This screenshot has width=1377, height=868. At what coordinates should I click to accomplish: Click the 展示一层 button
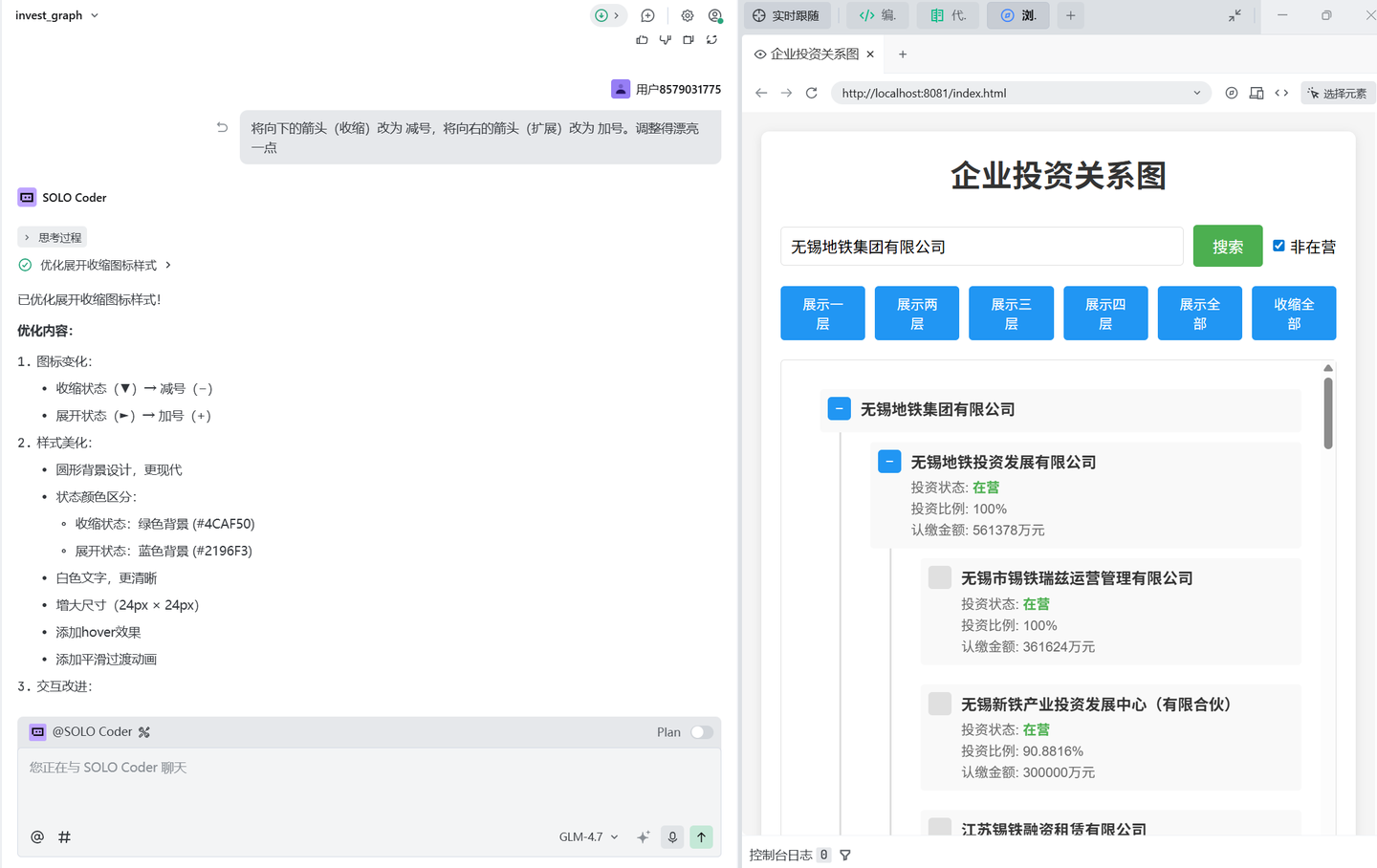click(822, 314)
